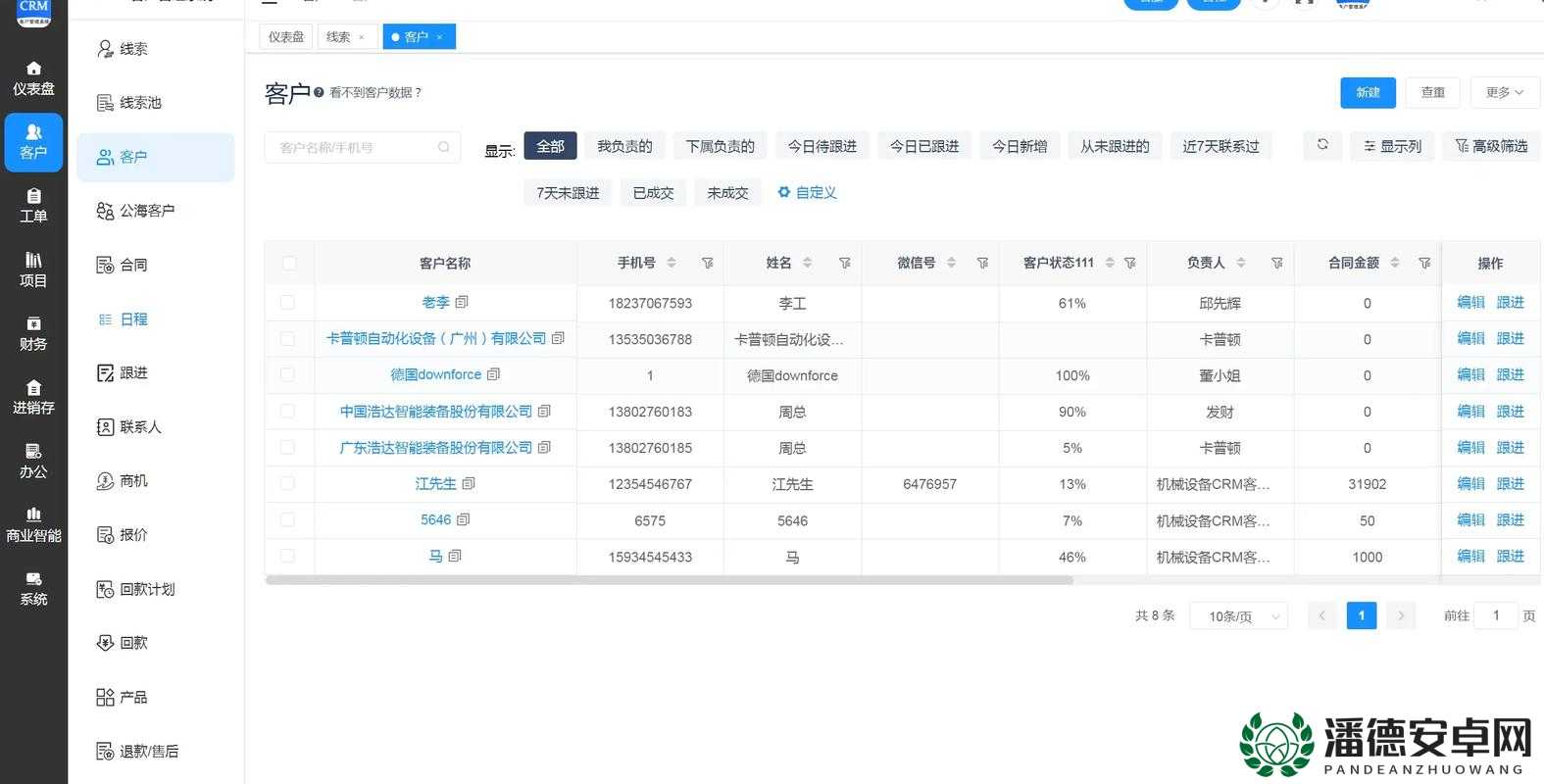Screen dimensions: 1544x784
Task: Filter by 今日待跟进
Action: click(822, 146)
